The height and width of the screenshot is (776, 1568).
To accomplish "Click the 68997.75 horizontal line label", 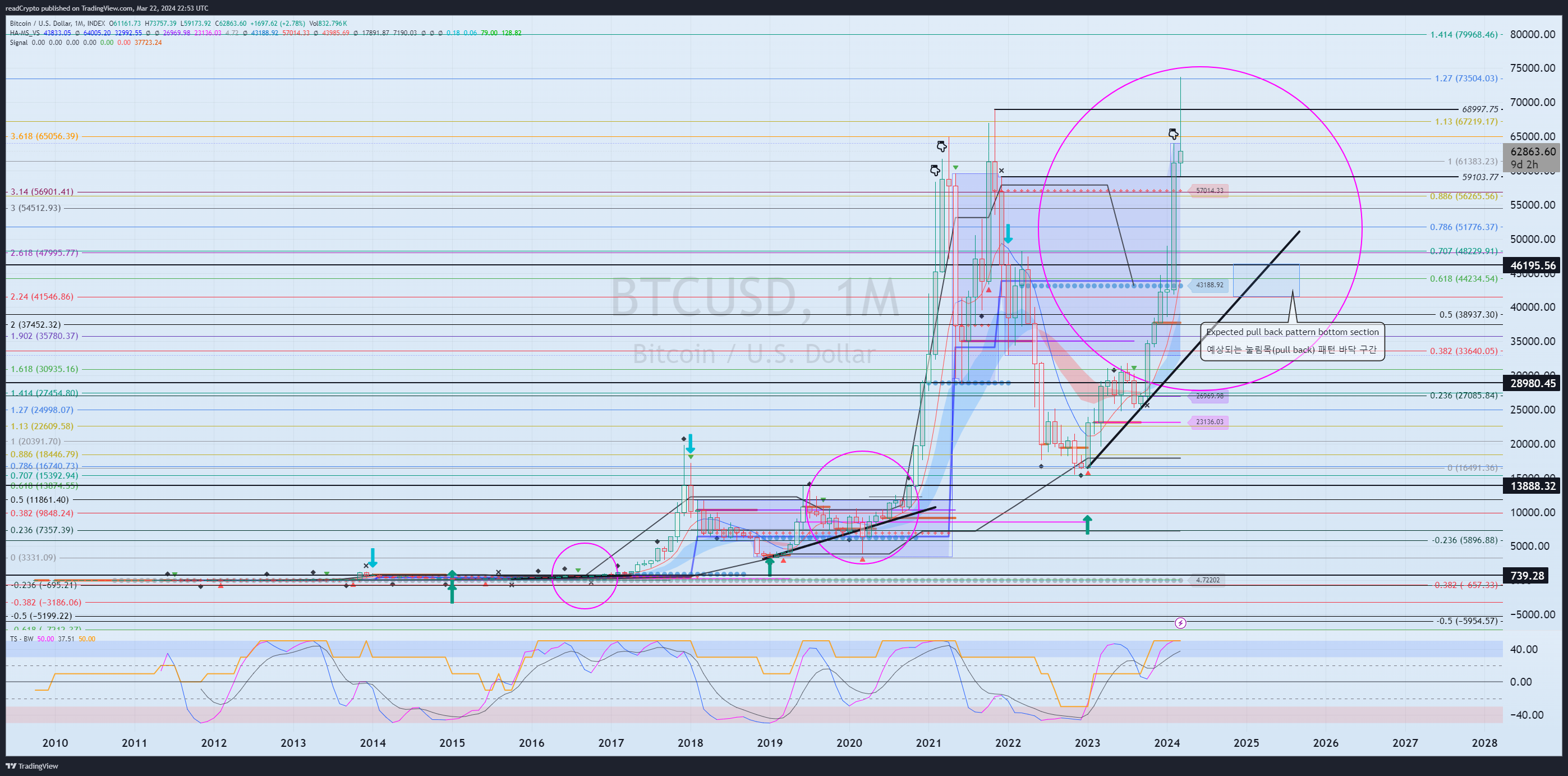I will [1480, 109].
